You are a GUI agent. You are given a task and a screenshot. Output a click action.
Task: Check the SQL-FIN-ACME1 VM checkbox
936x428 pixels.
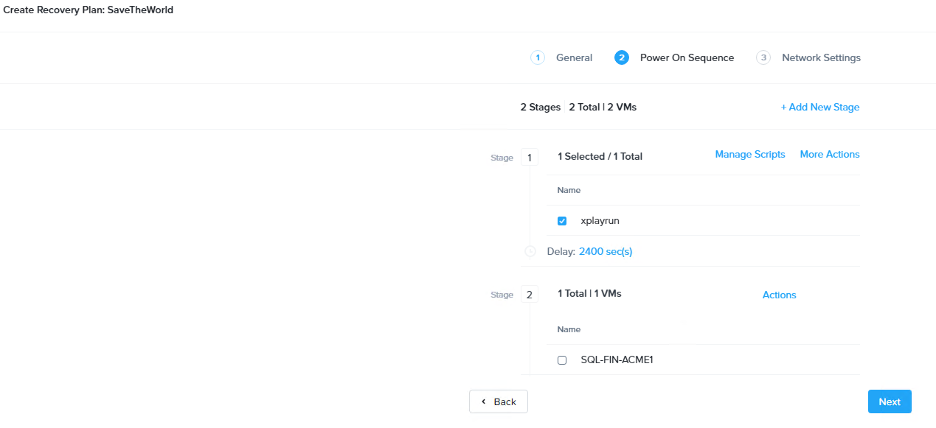[x=562, y=360]
